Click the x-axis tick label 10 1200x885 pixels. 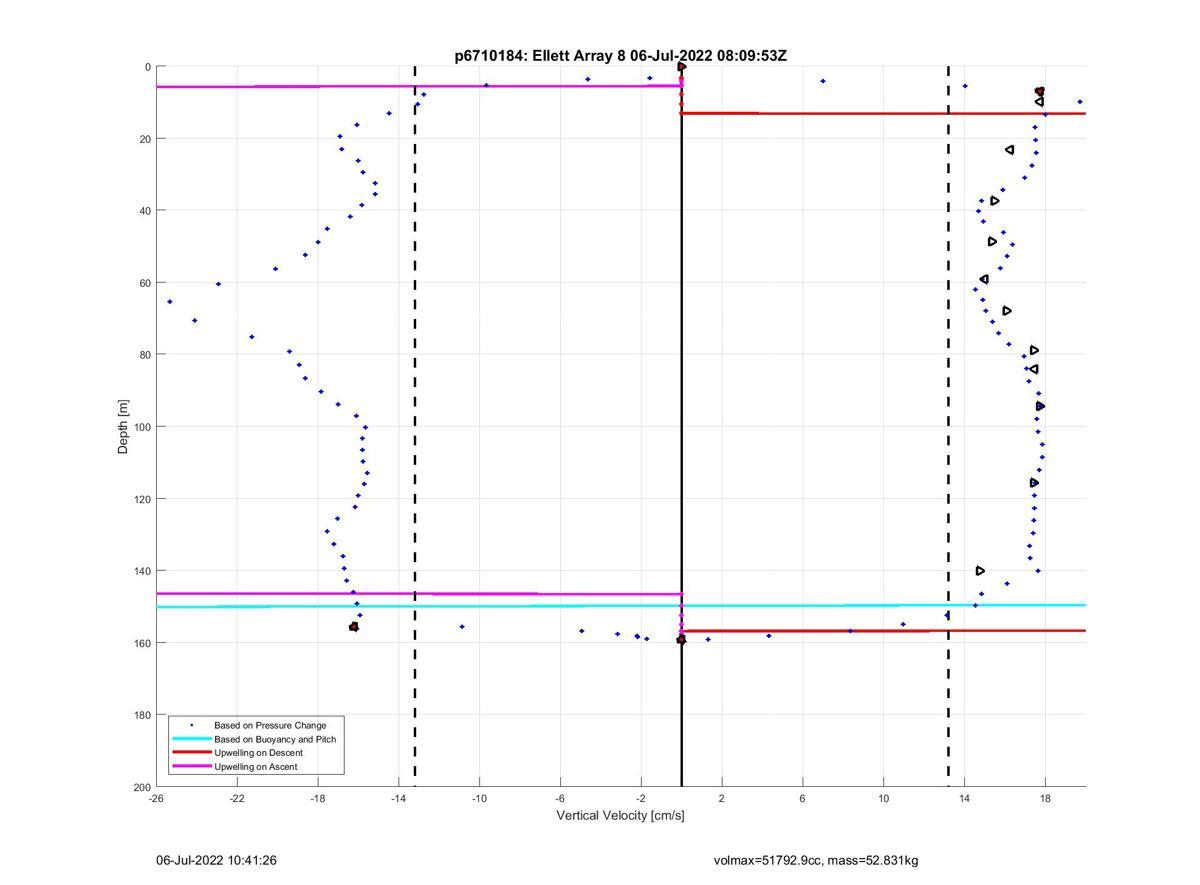tap(883, 798)
